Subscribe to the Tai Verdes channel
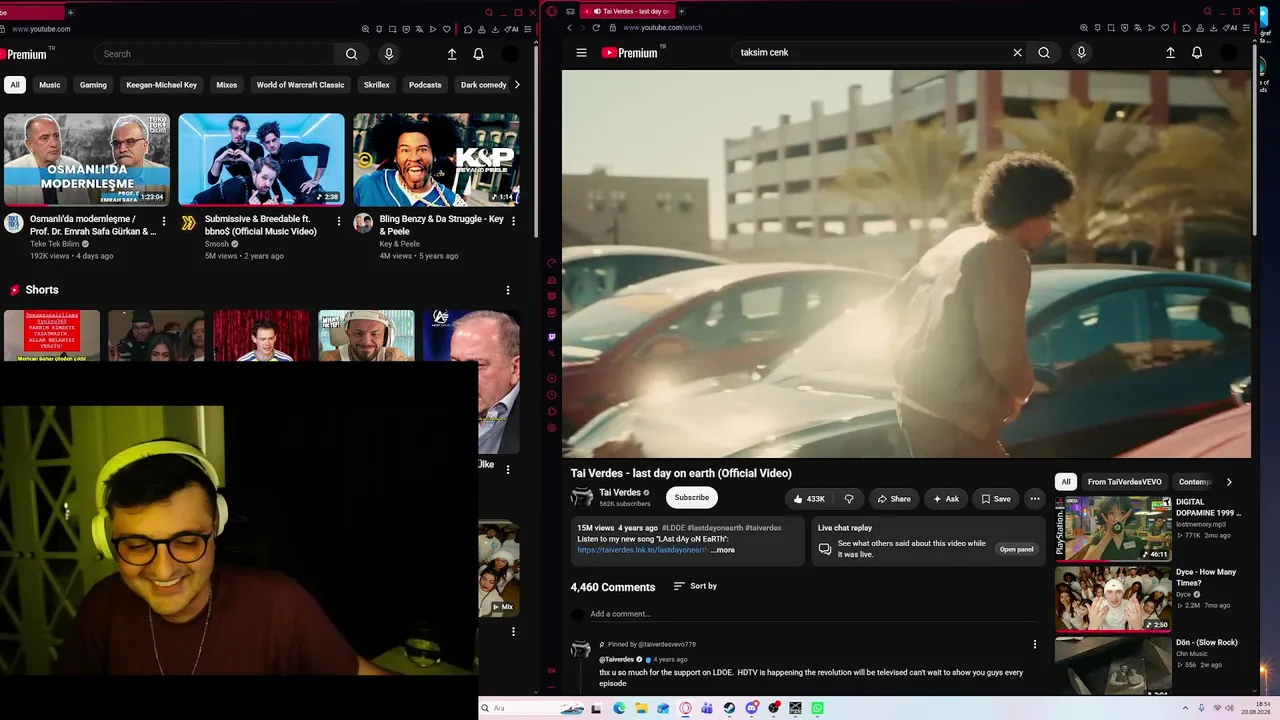 tap(691, 497)
